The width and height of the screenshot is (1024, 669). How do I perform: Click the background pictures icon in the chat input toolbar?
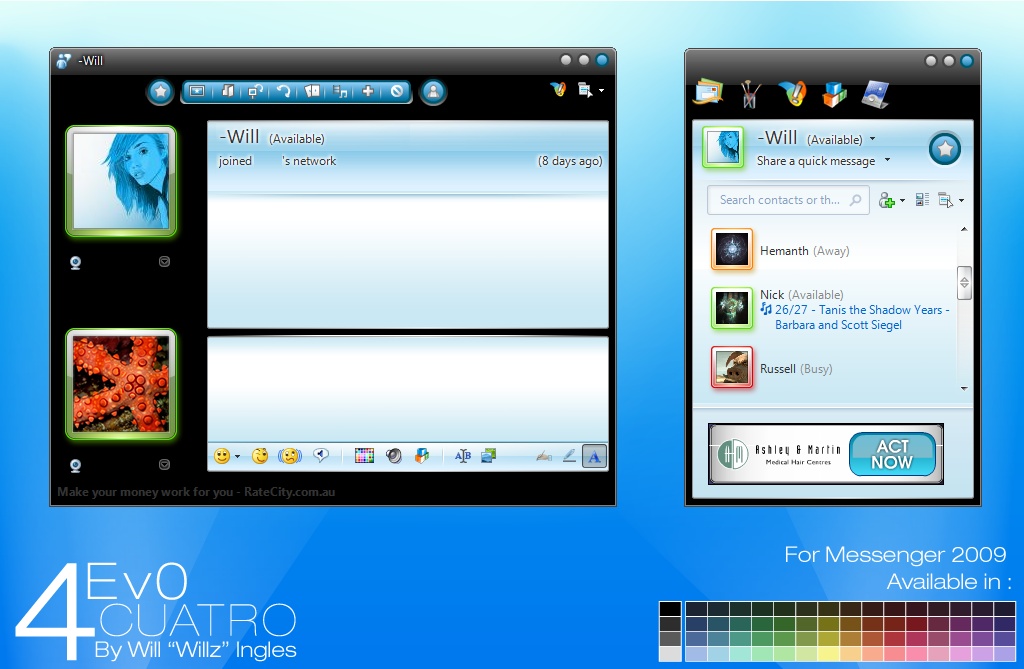(488, 456)
